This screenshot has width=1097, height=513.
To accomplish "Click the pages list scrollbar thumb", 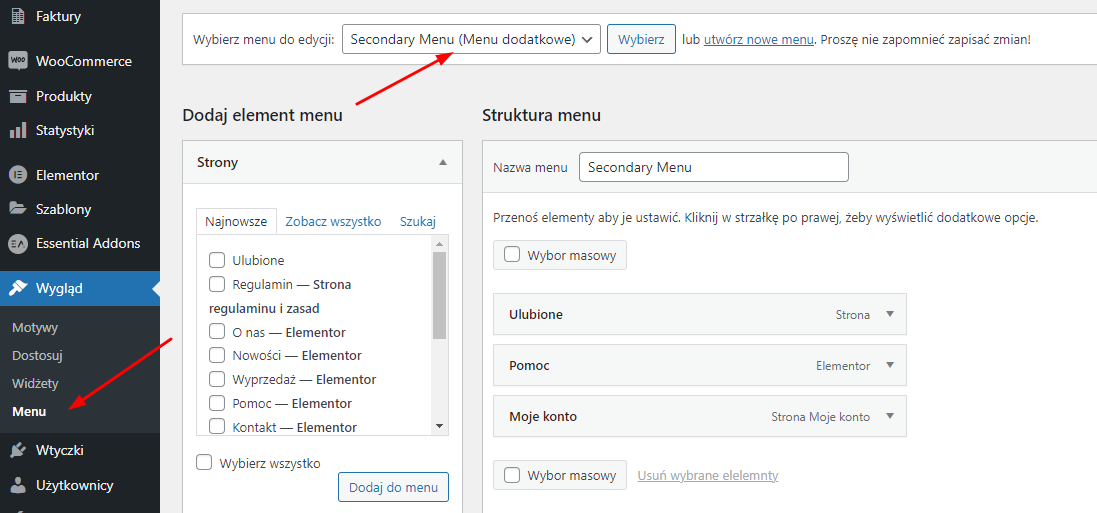I will pyautogui.click(x=439, y=295).
